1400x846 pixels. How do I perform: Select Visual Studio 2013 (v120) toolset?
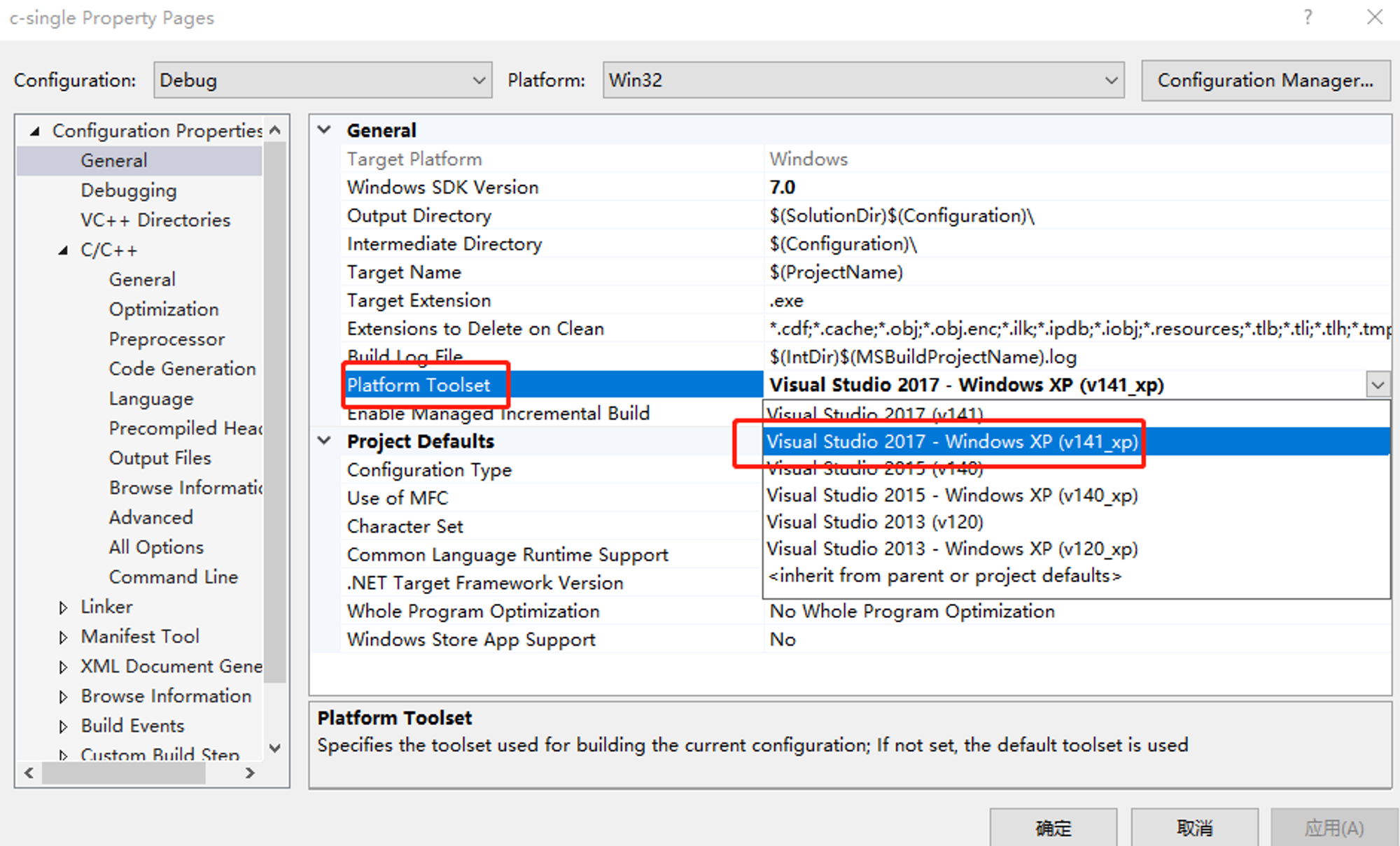pyautogui.click(x=1076, y=522)
